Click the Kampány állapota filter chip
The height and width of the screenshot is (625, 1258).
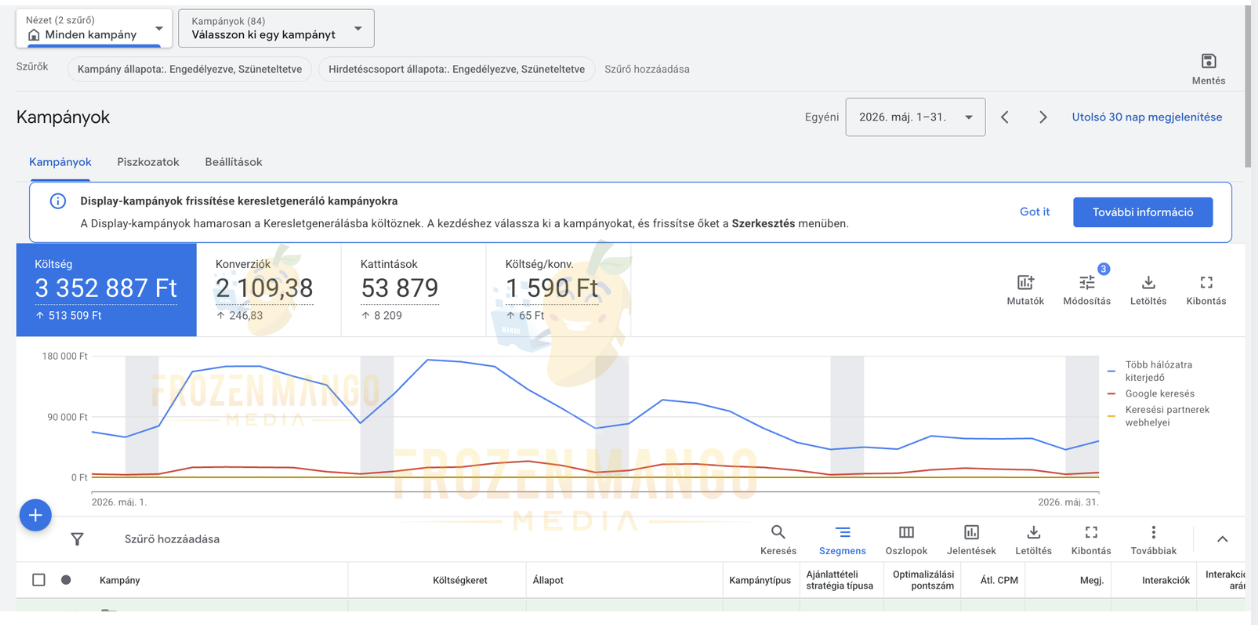[189, 70]
